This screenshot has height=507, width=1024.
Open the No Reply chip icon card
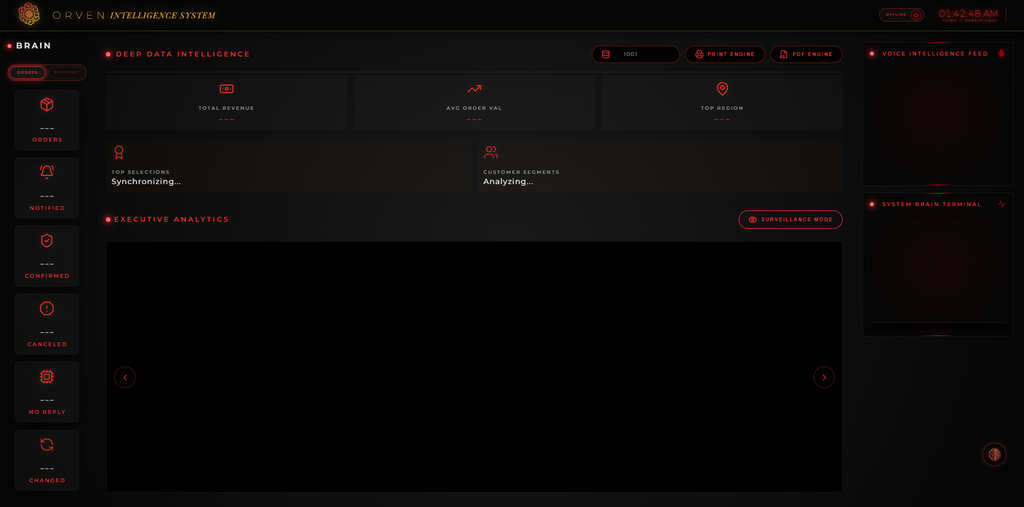pos(47,392)
